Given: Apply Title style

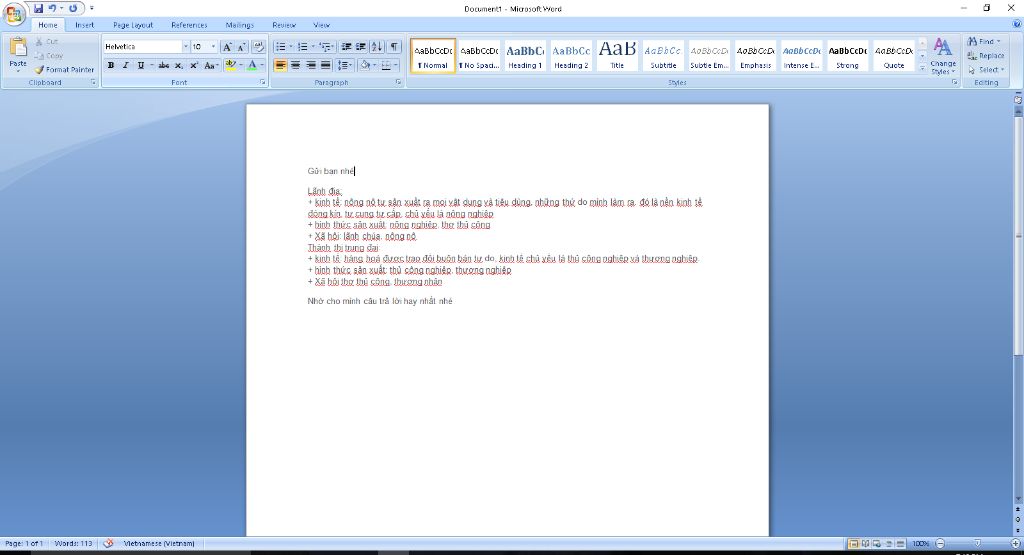Looking at the screenshot, I should [x=617, y=55].
